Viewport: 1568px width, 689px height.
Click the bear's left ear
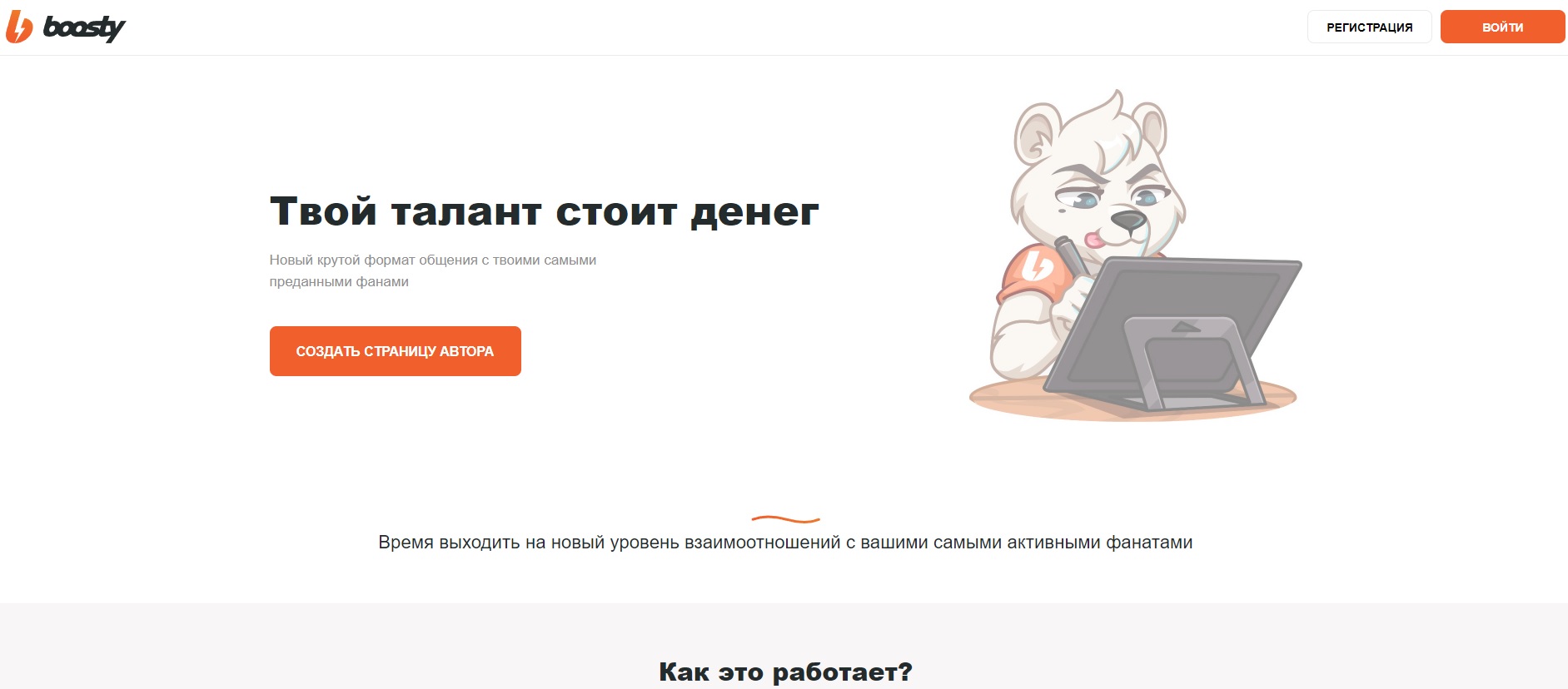(1034, 133)
